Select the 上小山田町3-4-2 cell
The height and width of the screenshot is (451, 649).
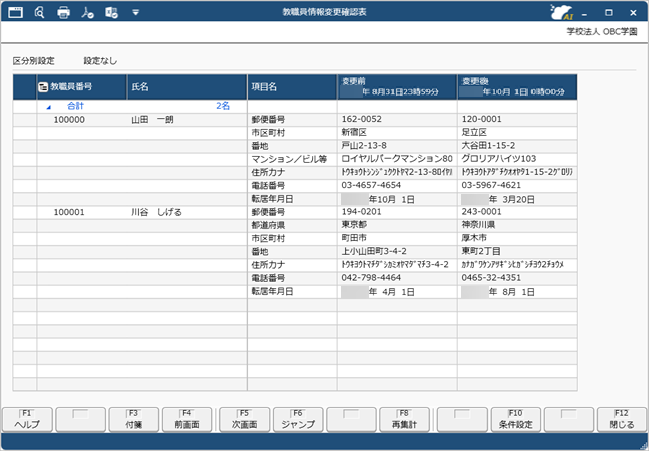pyautogui.click(x=397, y=252)
